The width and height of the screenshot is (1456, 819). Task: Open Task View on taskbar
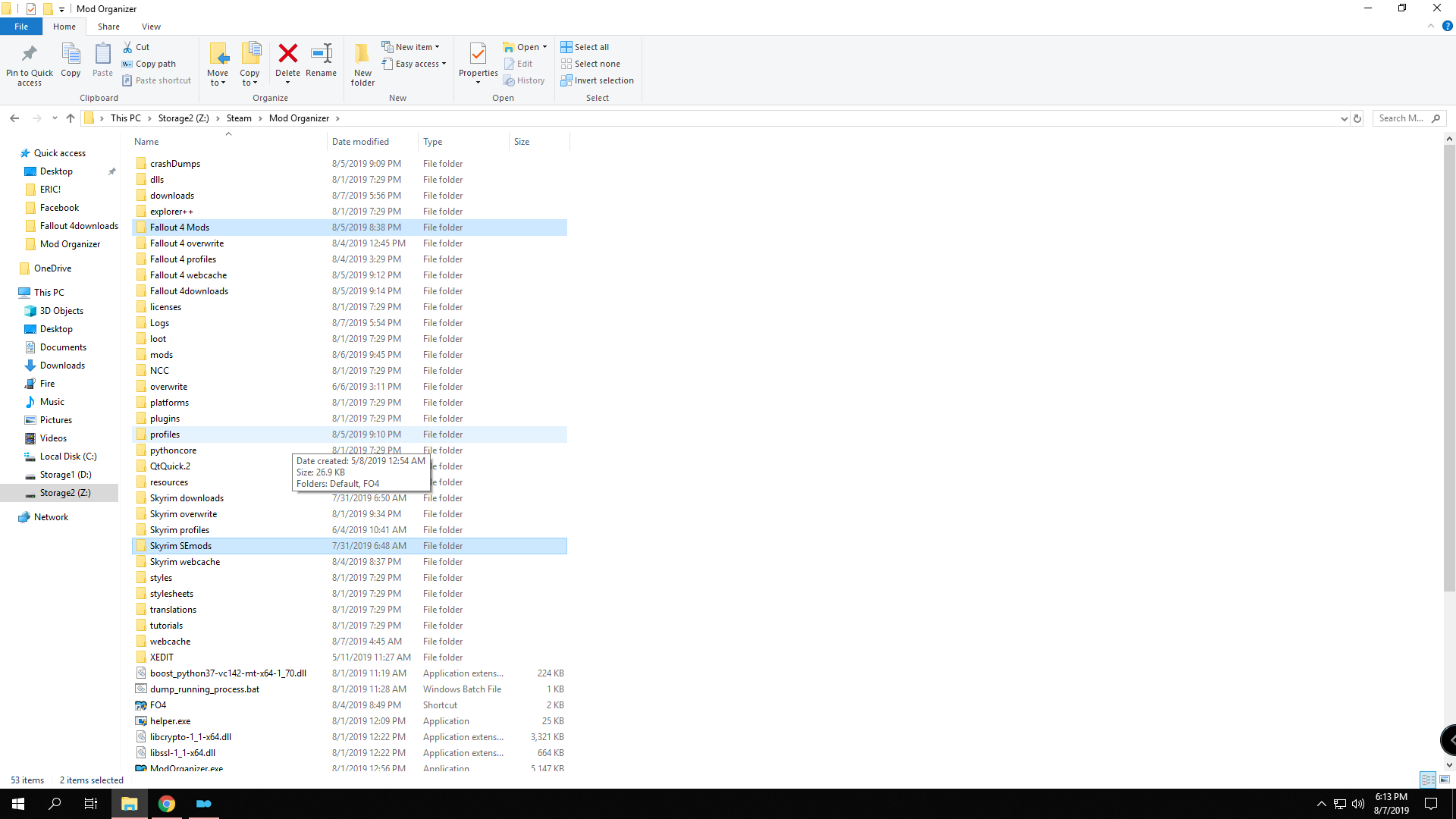point(91,804)
